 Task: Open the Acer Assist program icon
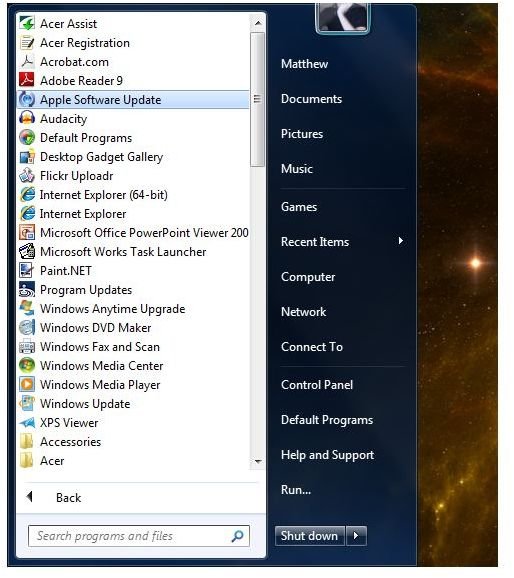[x=27, y=24]
